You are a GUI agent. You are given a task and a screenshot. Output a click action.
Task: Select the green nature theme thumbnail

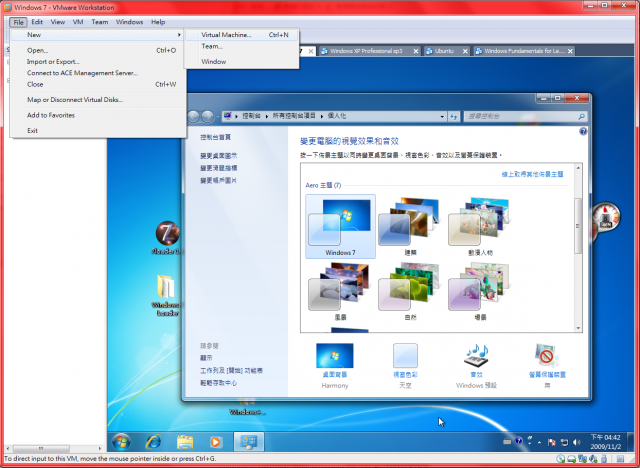tap(410, 291)
